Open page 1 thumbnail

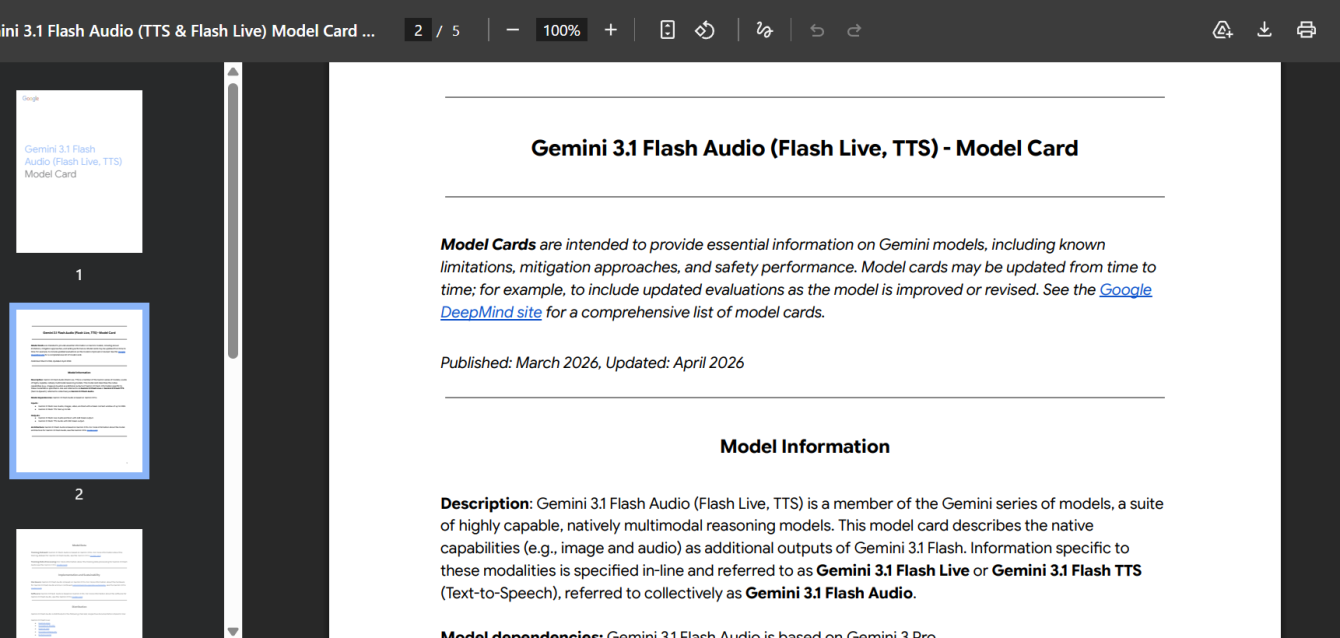click(x=79, y=171)
